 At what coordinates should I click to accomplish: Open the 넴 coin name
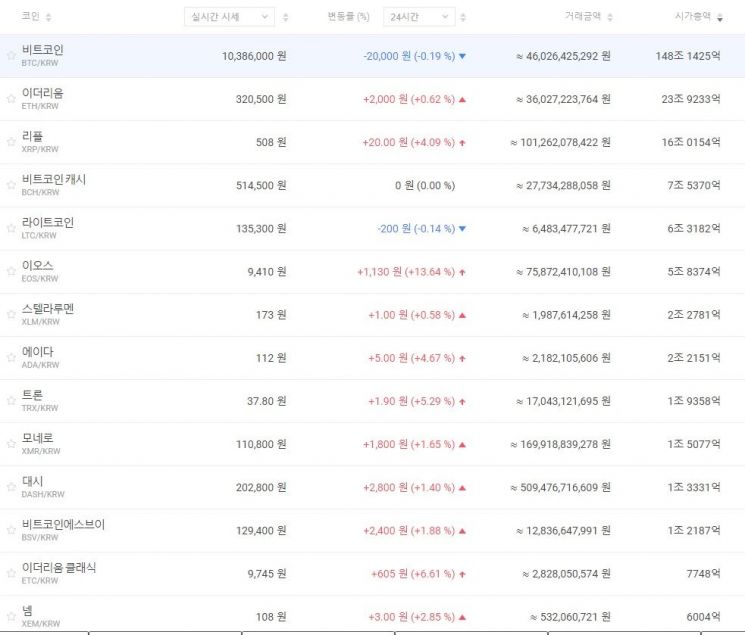point(27,611)
